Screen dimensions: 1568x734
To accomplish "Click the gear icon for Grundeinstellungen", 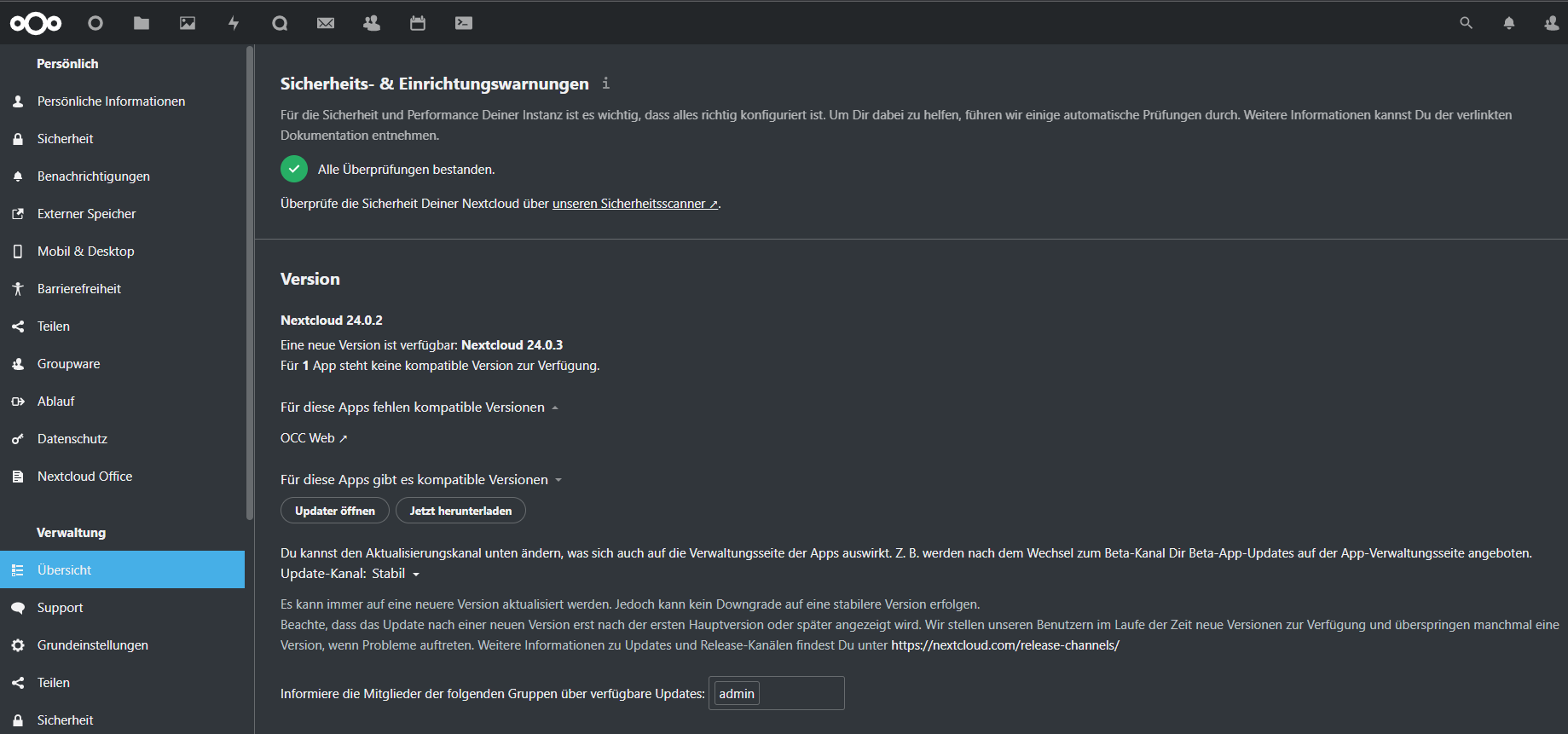I will coord(18,645).
